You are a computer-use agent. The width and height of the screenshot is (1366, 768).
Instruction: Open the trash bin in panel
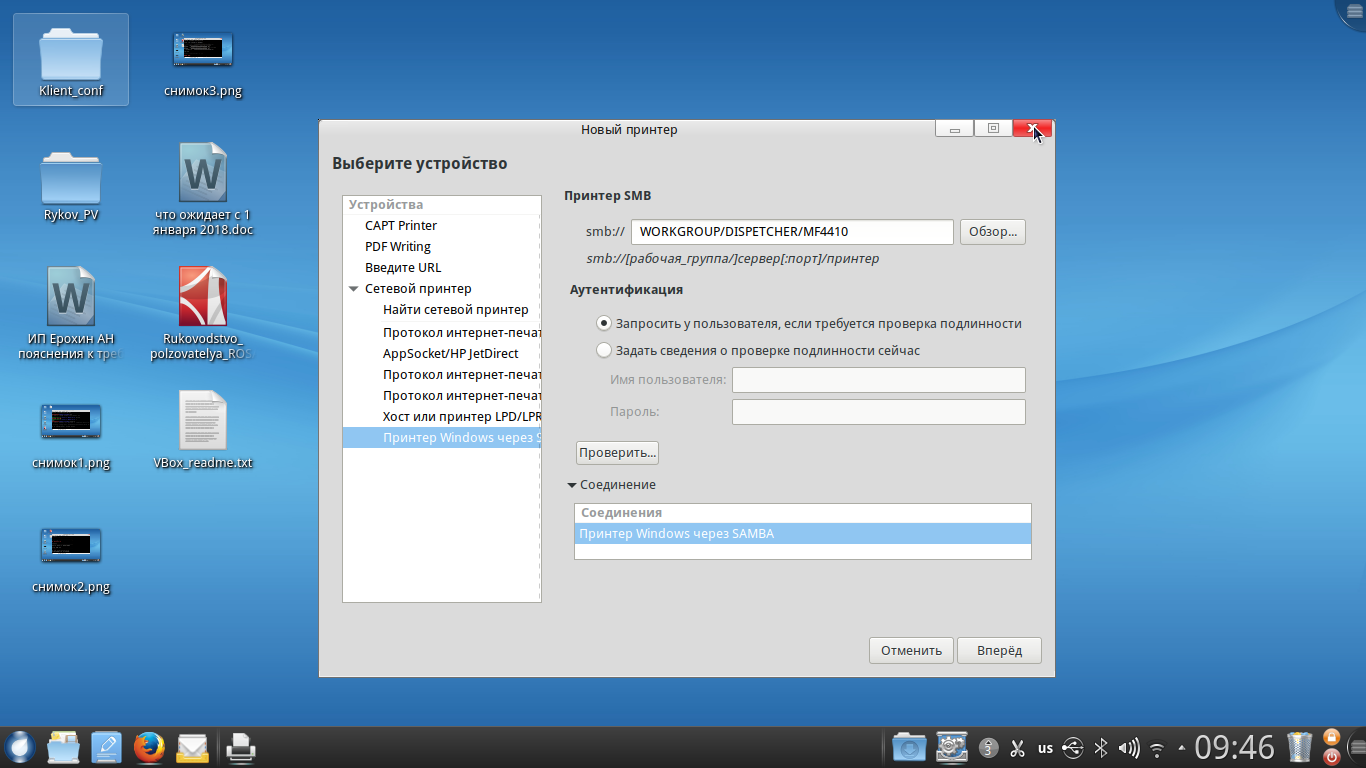(x=1299, y=747)
